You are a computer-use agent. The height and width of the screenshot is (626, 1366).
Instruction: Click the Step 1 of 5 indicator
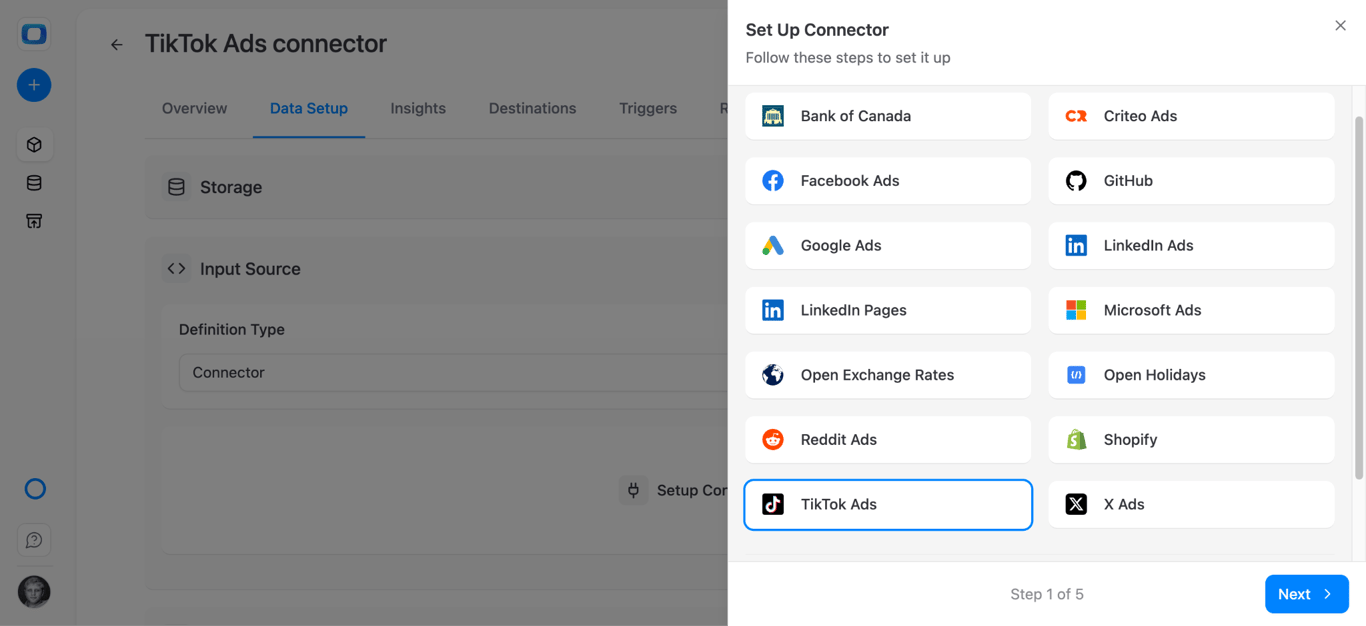(x=1047, y=594)
